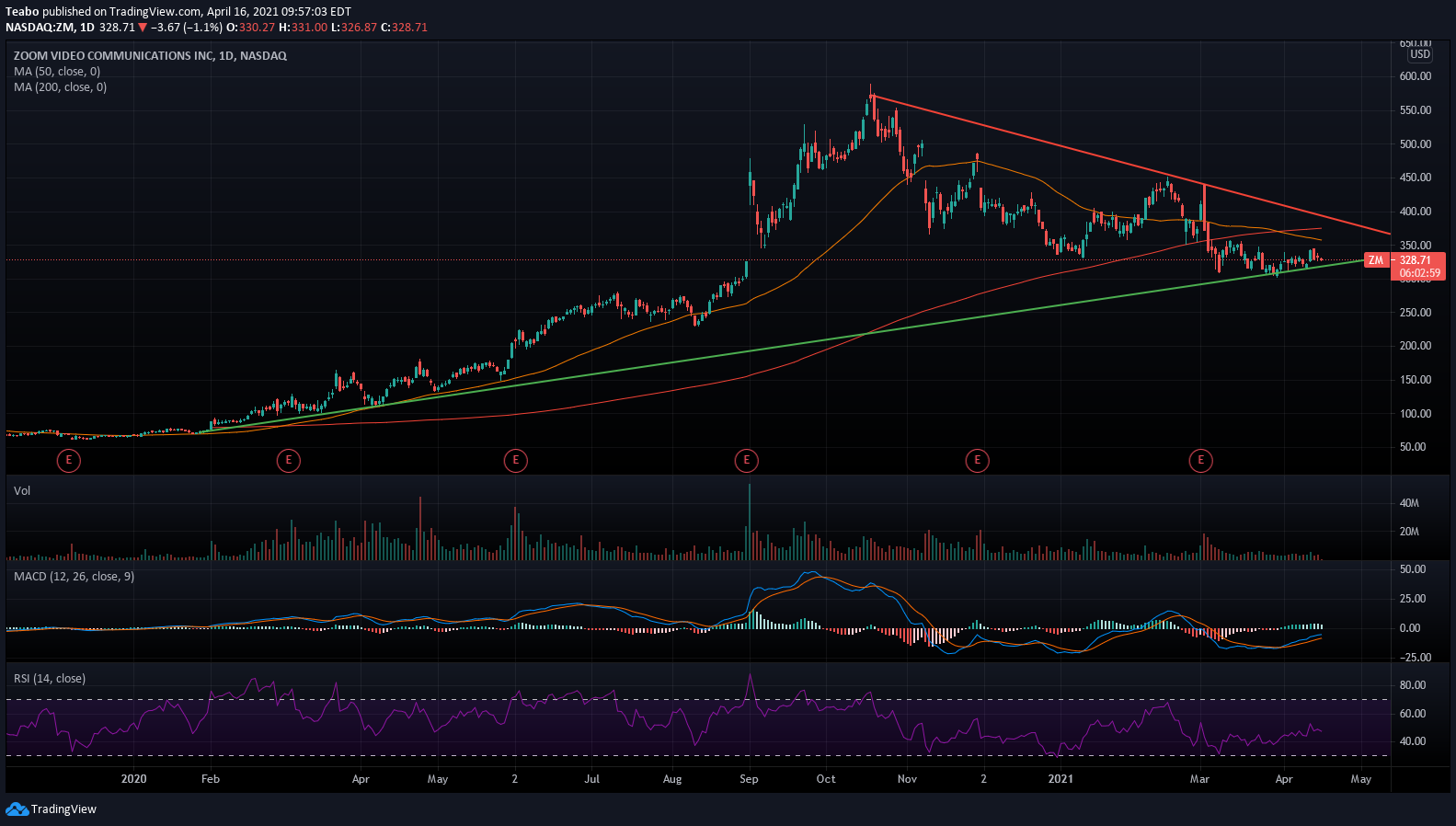Image resolution: width=1456 pixels, height=826 pixels.
Task: Click the Mar time axis label
Action: pos(1199,779)
